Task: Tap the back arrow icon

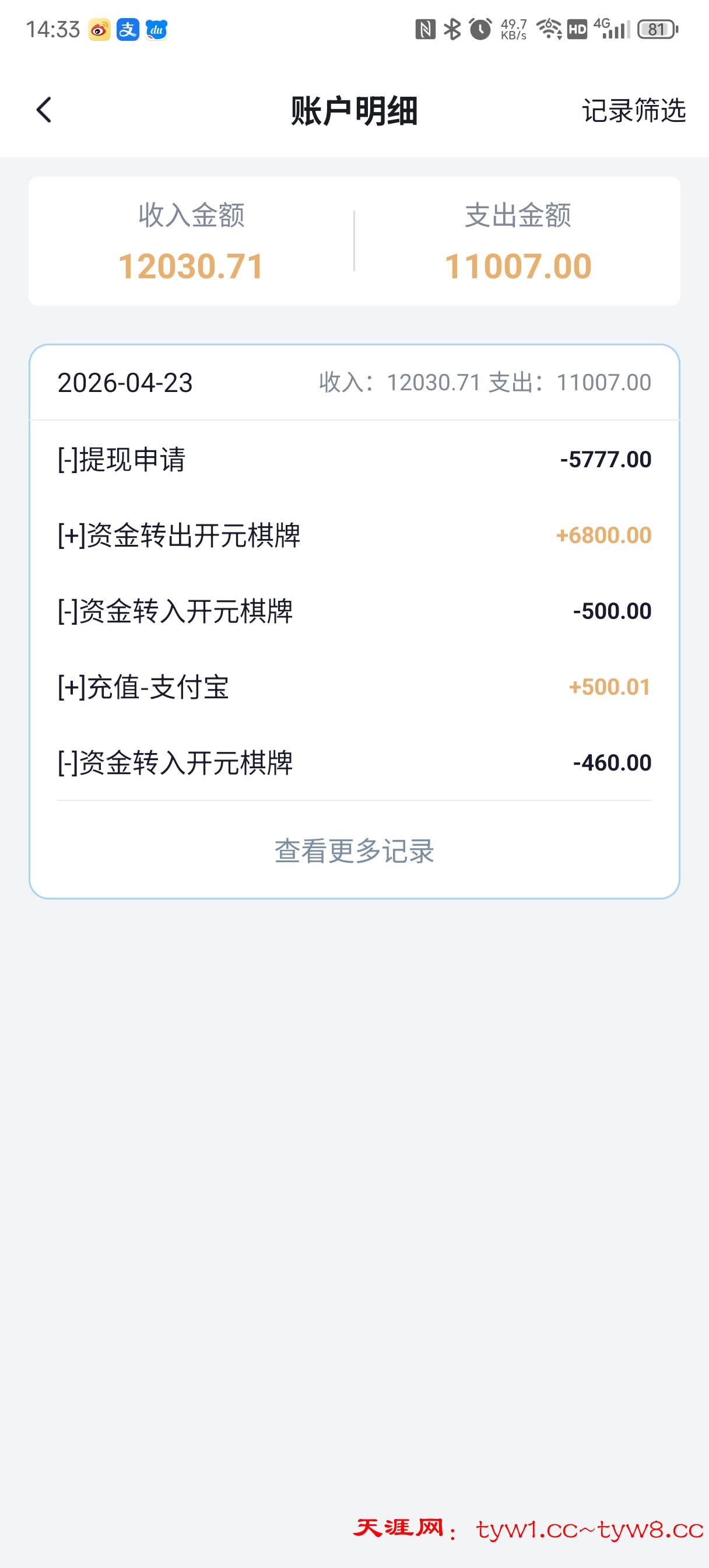Action: [x=44, y=110]
